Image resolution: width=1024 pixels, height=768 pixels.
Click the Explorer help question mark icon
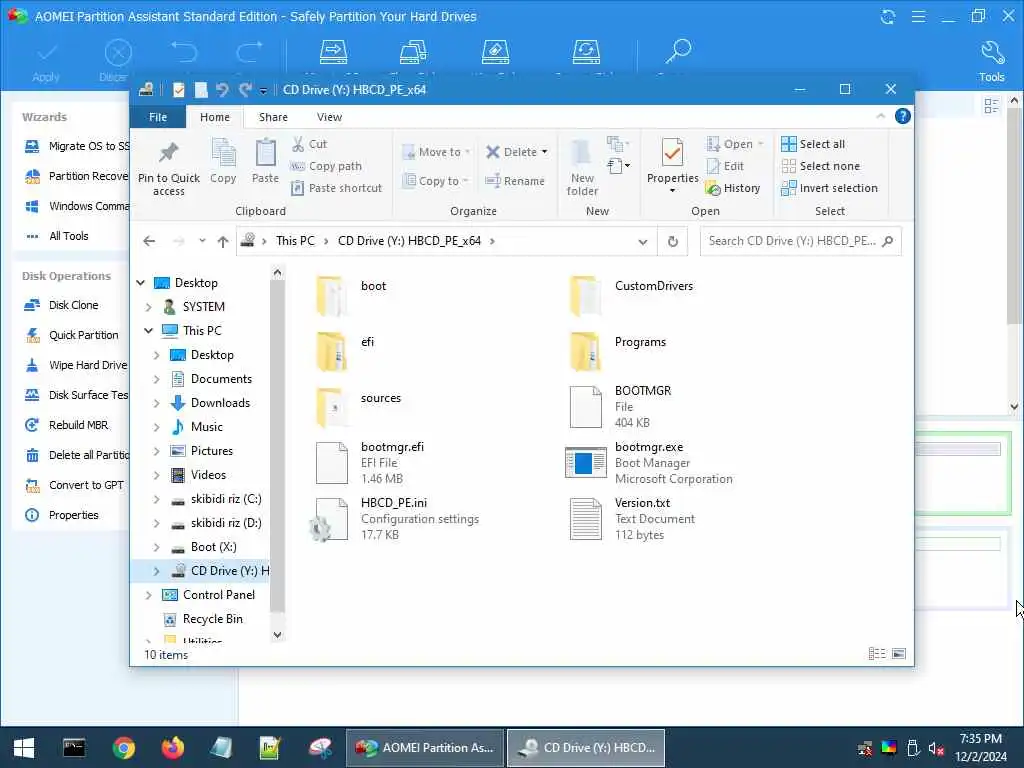pyautogui.click(x=903, y=116)
